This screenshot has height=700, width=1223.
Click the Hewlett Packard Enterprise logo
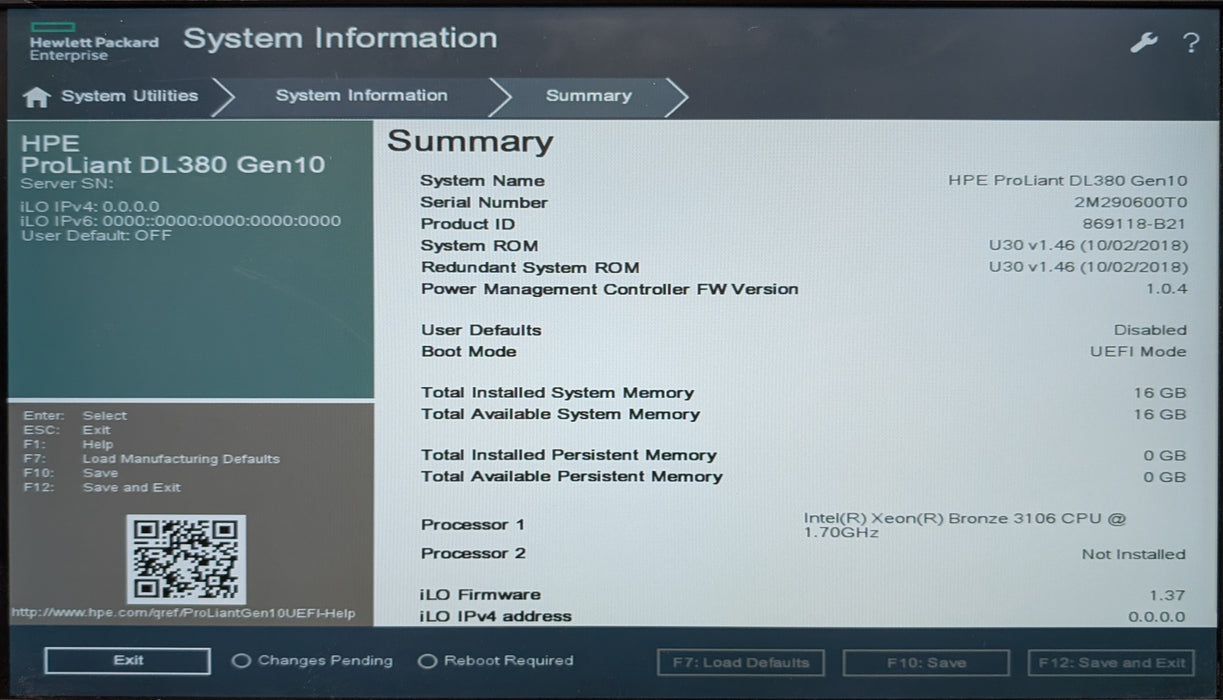tap(94, 40)
